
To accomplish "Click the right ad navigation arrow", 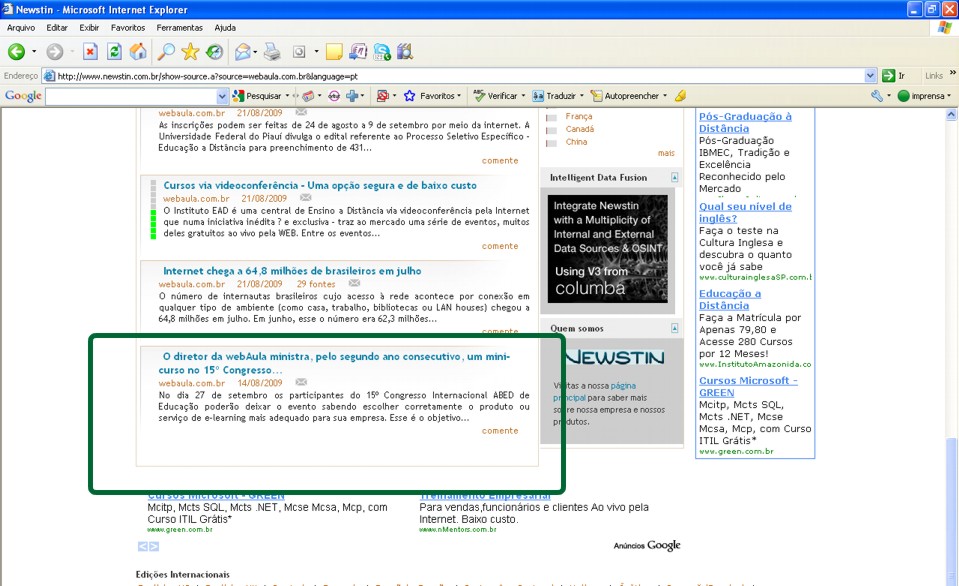I will click(154, 546).
